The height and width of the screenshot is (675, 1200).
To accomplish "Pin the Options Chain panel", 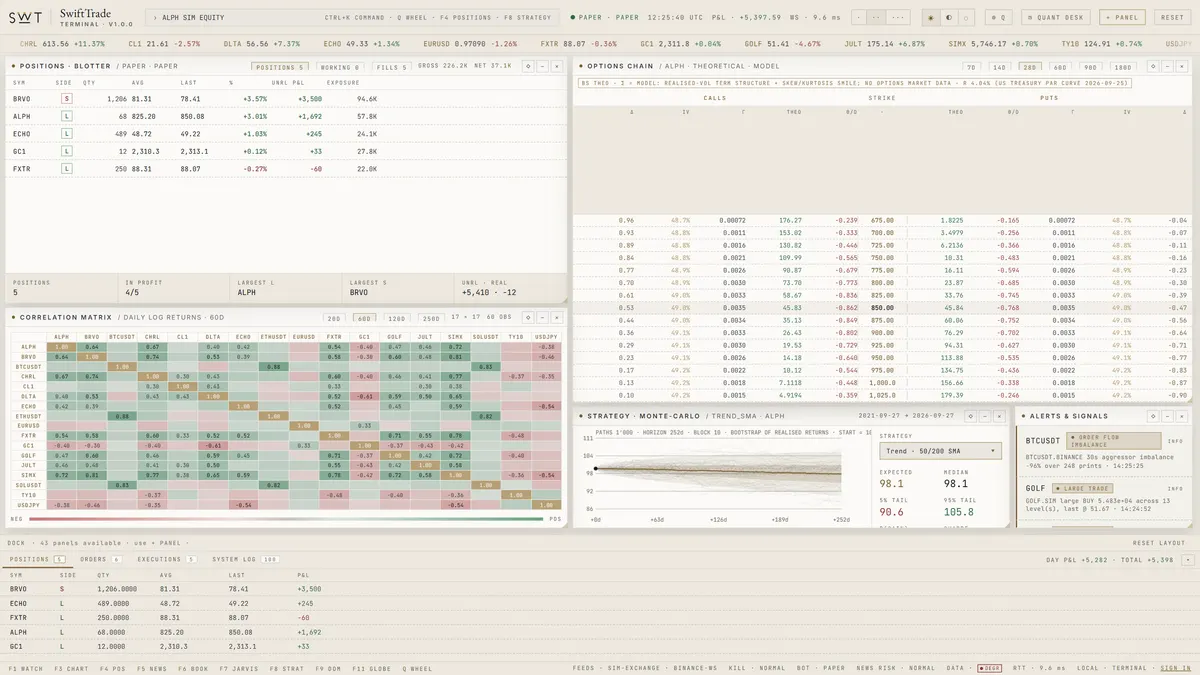I will (x=1153, y=66).
